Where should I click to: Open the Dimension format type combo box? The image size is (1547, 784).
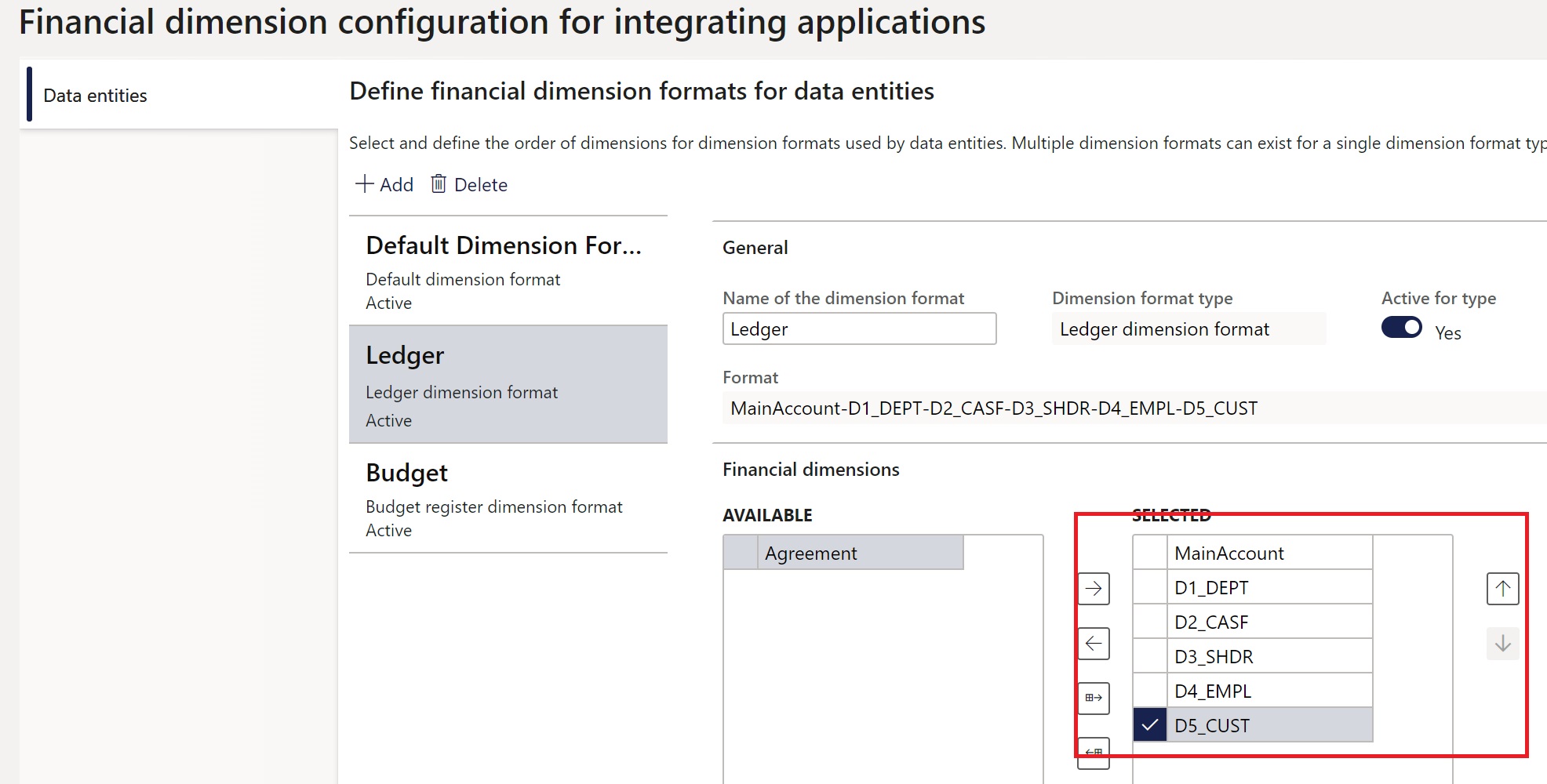coord(1189,328)
